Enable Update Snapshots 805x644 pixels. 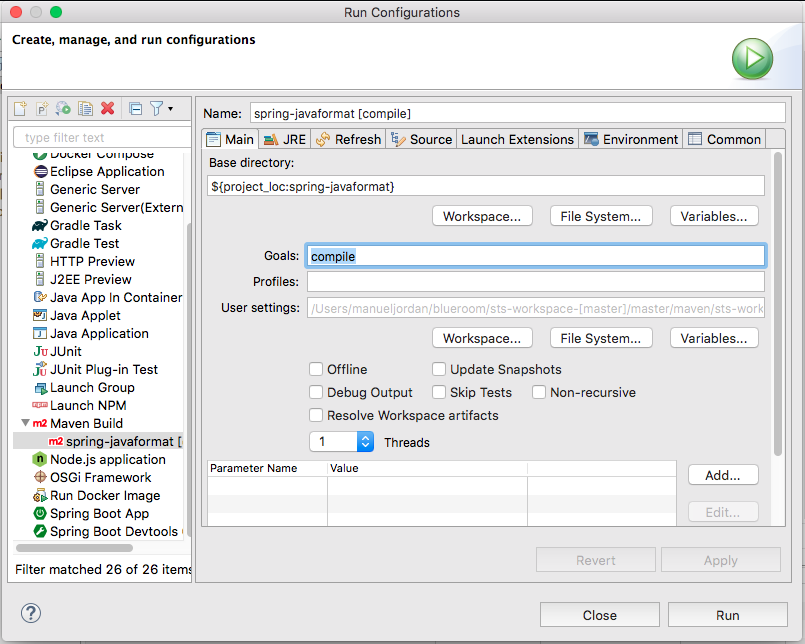click(439, 369)
